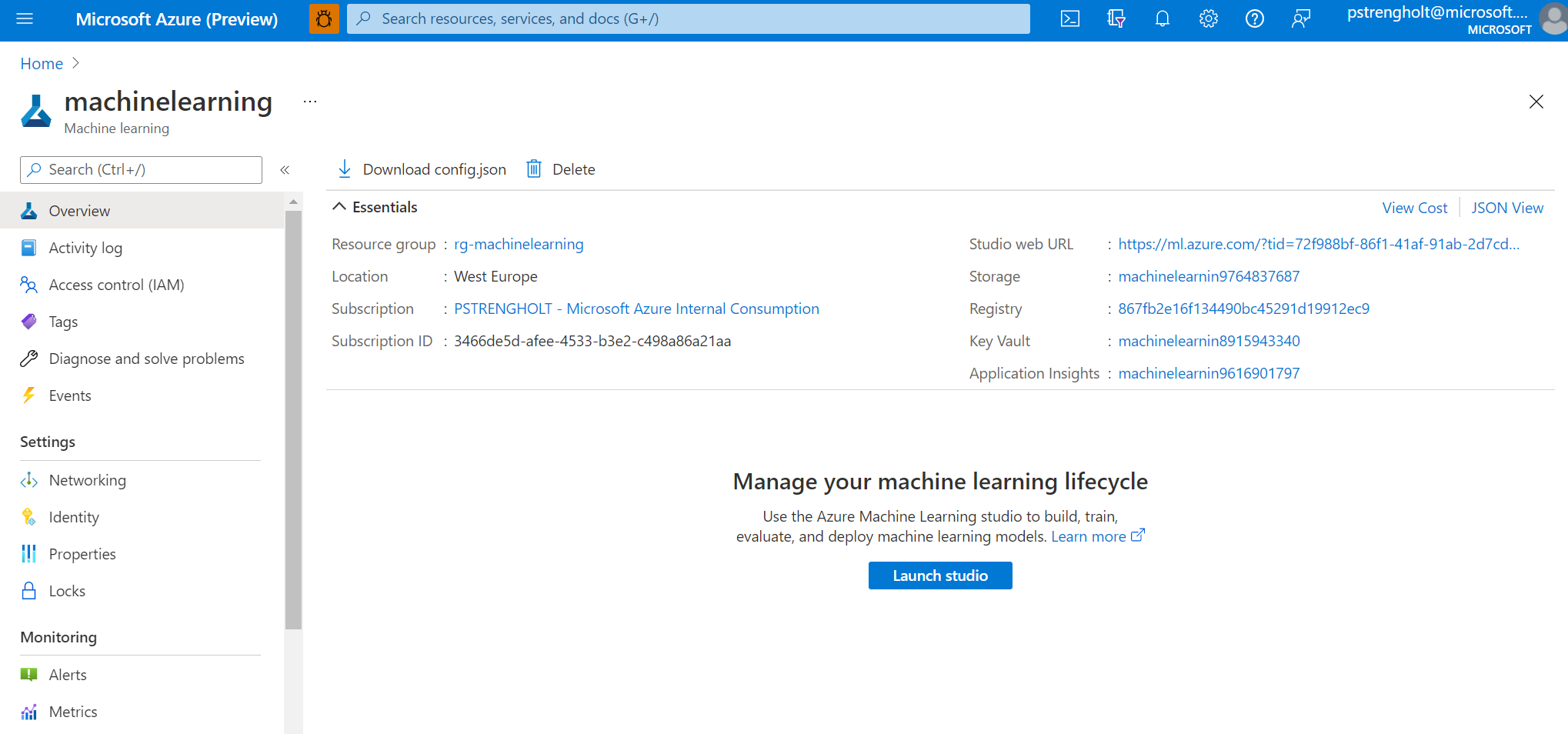Collapse the Essentials section
The image size is (1568, 734).
tap(339, 207)
